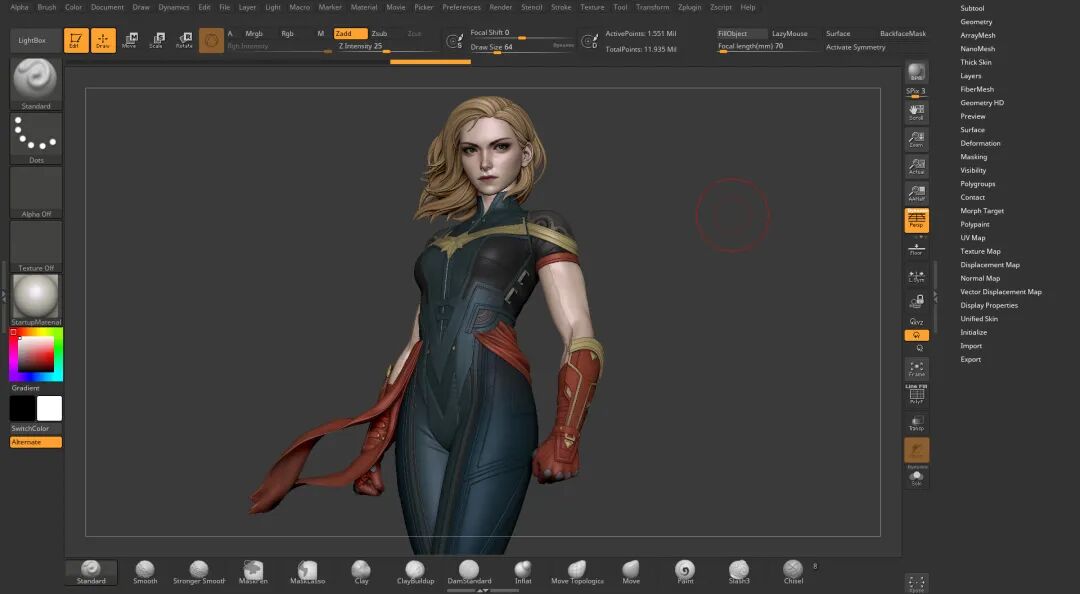Screen dimensions: 1080x594
Task: Click FillObject button
Action: 740,33
